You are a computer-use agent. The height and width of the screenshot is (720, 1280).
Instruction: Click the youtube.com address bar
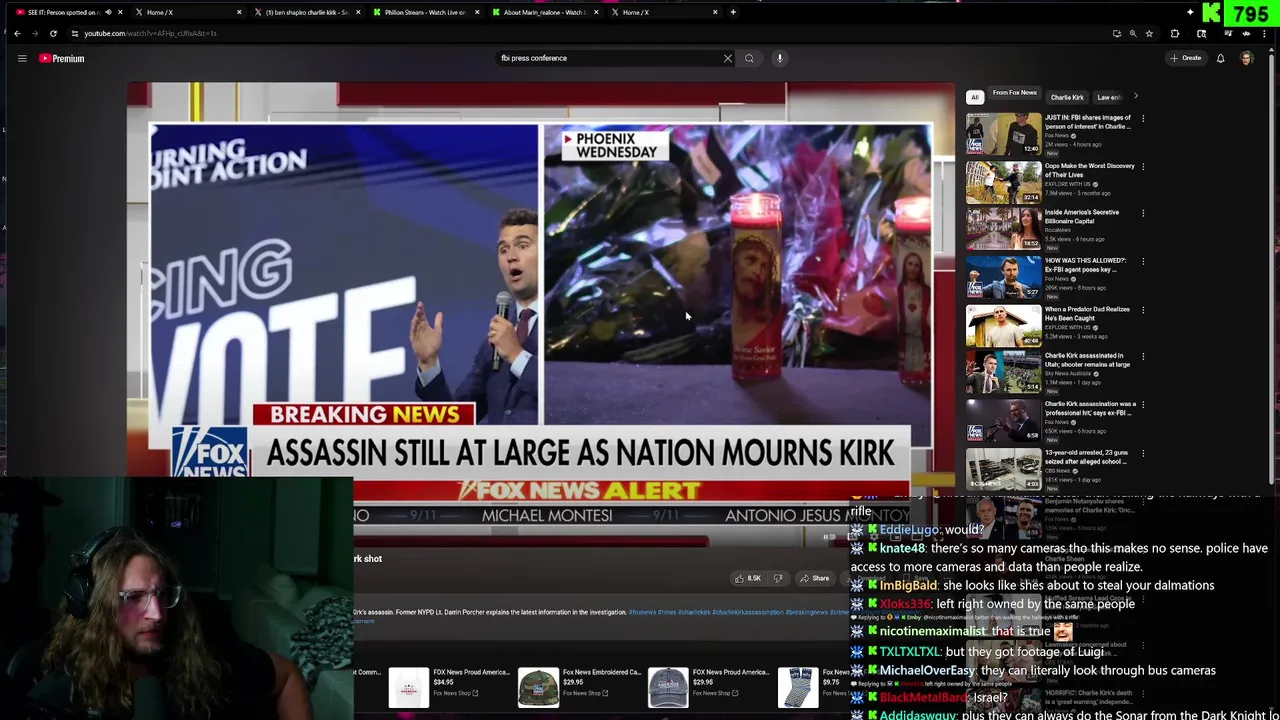(590, 33)
